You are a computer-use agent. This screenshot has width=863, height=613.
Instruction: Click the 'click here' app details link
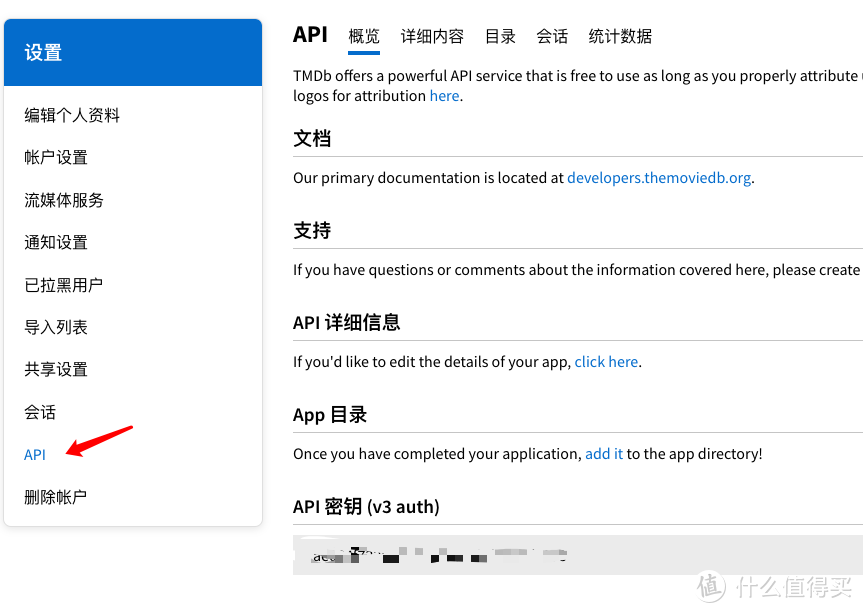point(606,362)
